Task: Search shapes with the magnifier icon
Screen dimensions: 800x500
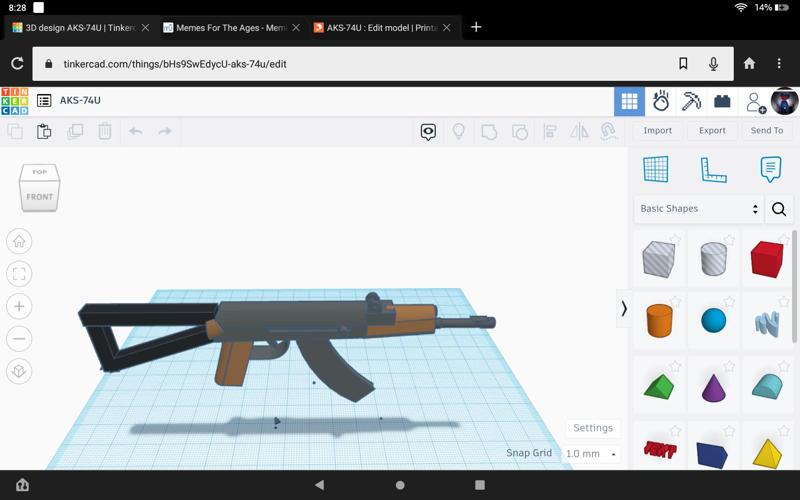Action: [x=779, y=209]
